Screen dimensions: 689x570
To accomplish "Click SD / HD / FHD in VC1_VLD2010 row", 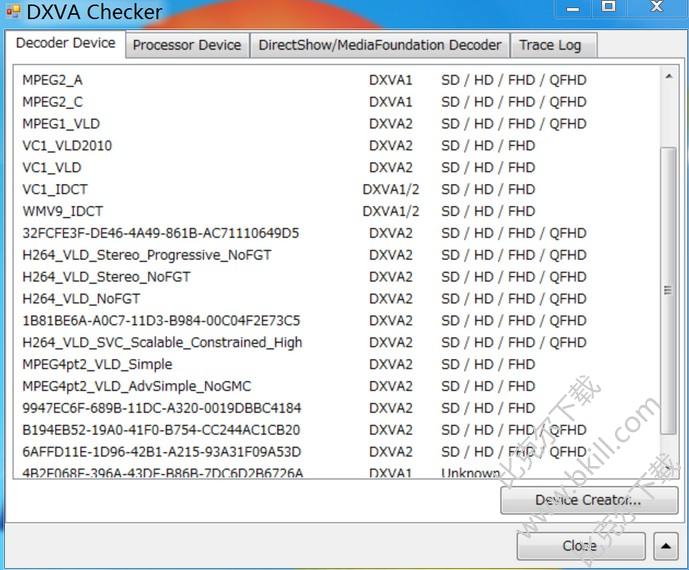I will pyautogui.click(x=488, y=145).
